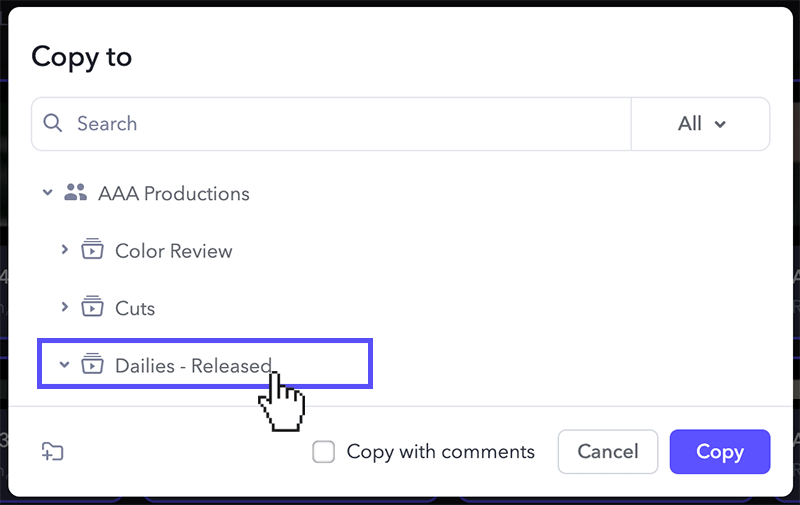This screenshot has height=505, width=800.
Task: Expand the Cuts project chevron
Action: (x=64, y=307)
